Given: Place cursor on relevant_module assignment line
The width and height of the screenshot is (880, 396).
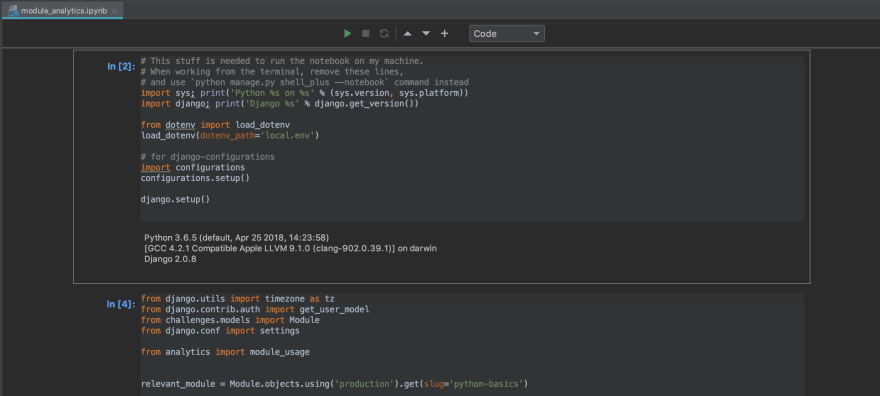Looking at the screenshot, I should pos(334,384).
